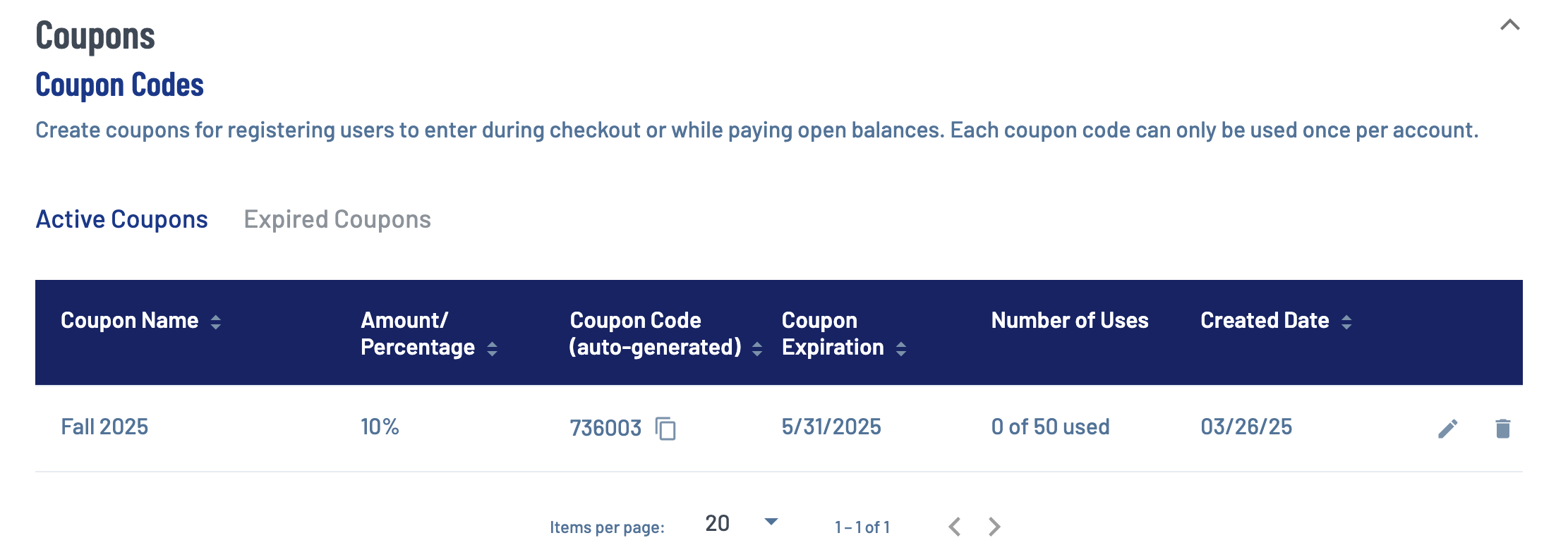
Task: Click the Fall 2025 coupon name
Action: tap(104, 427)
